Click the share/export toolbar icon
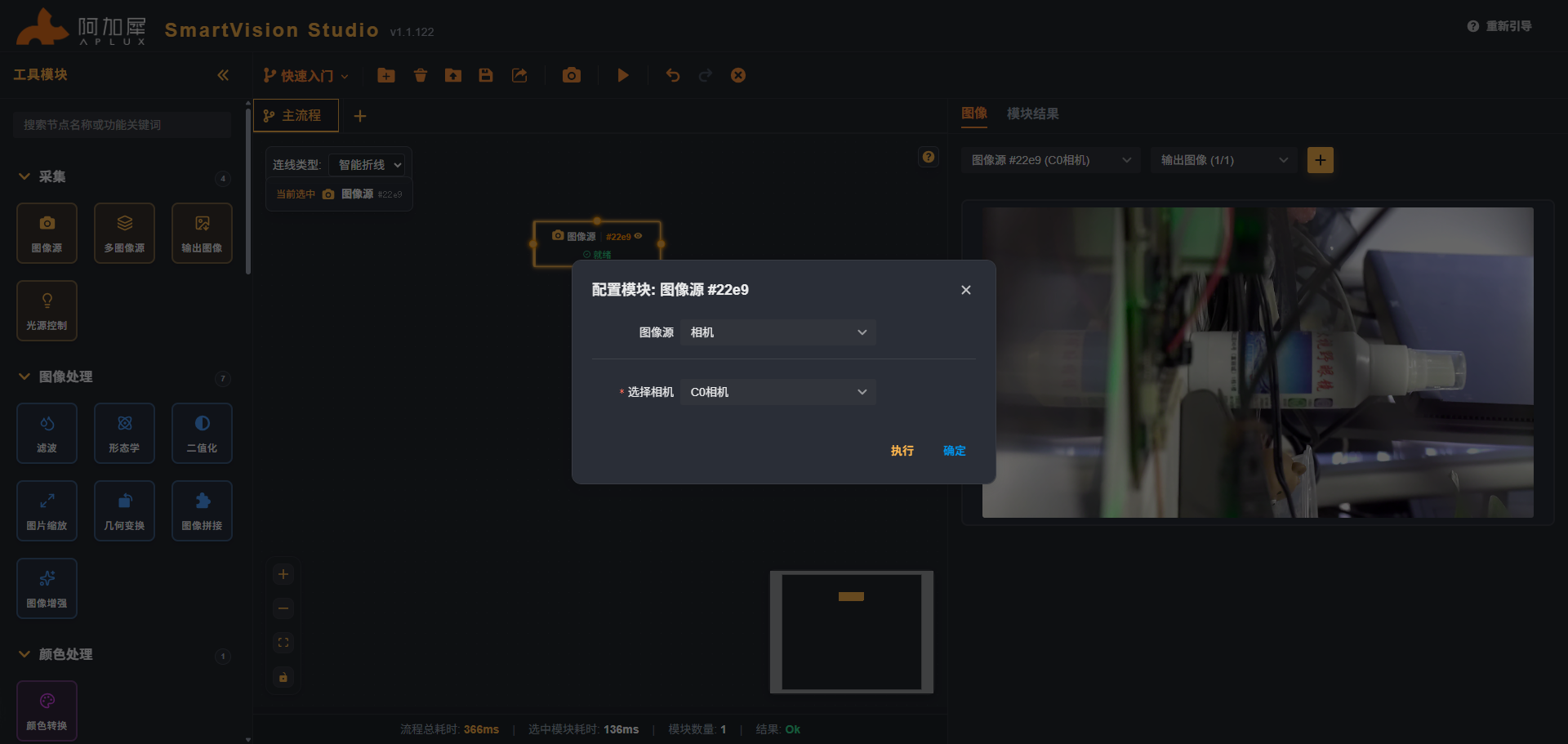This screenshot has width=1568, height=744. pyautogui.click(x=519, y=75)
